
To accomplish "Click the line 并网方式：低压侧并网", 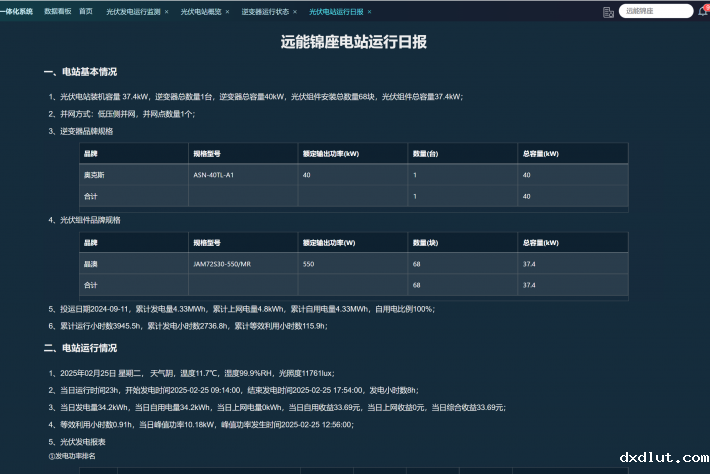I will [x=122, y=114].
